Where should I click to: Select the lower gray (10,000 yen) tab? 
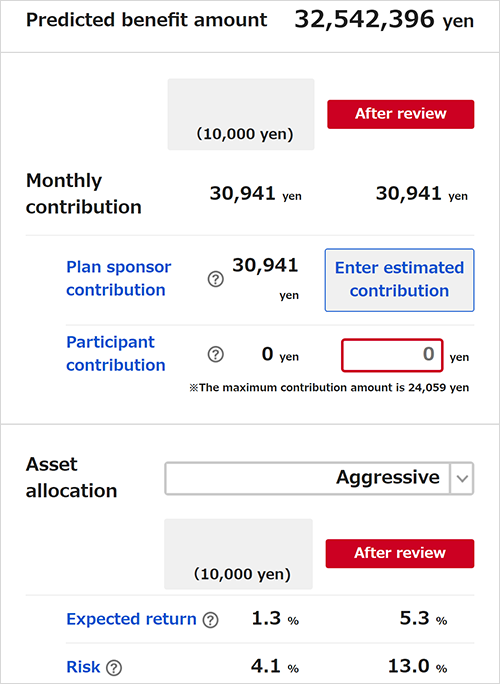point(238,554)
